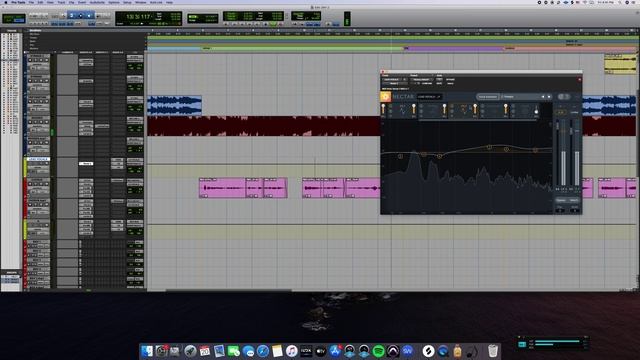
Task: Click the horizontal scrollbar of the edit window
Action: tap(229, 290)
